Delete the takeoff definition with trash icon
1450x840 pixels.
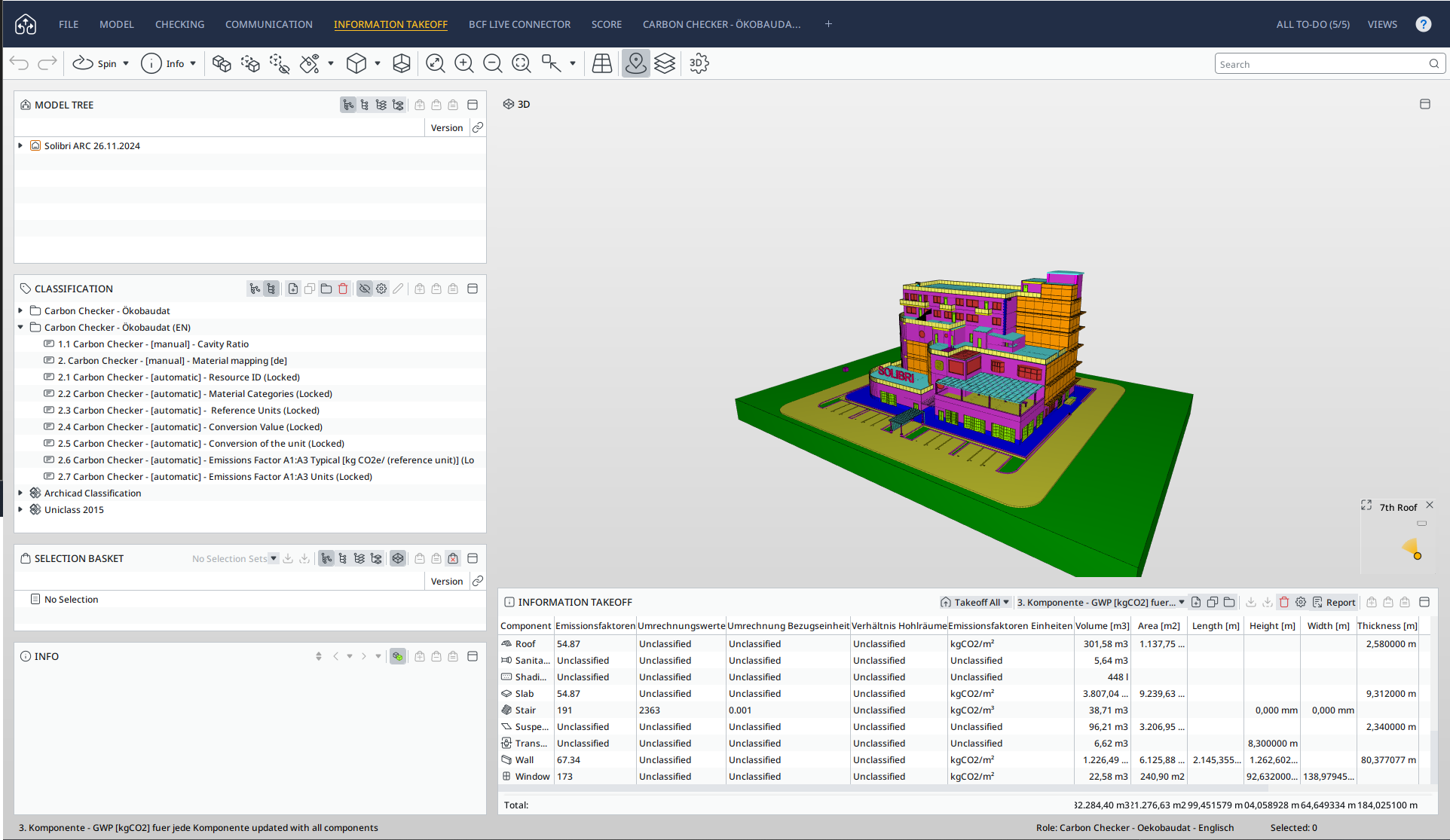tap(1284, 602)
